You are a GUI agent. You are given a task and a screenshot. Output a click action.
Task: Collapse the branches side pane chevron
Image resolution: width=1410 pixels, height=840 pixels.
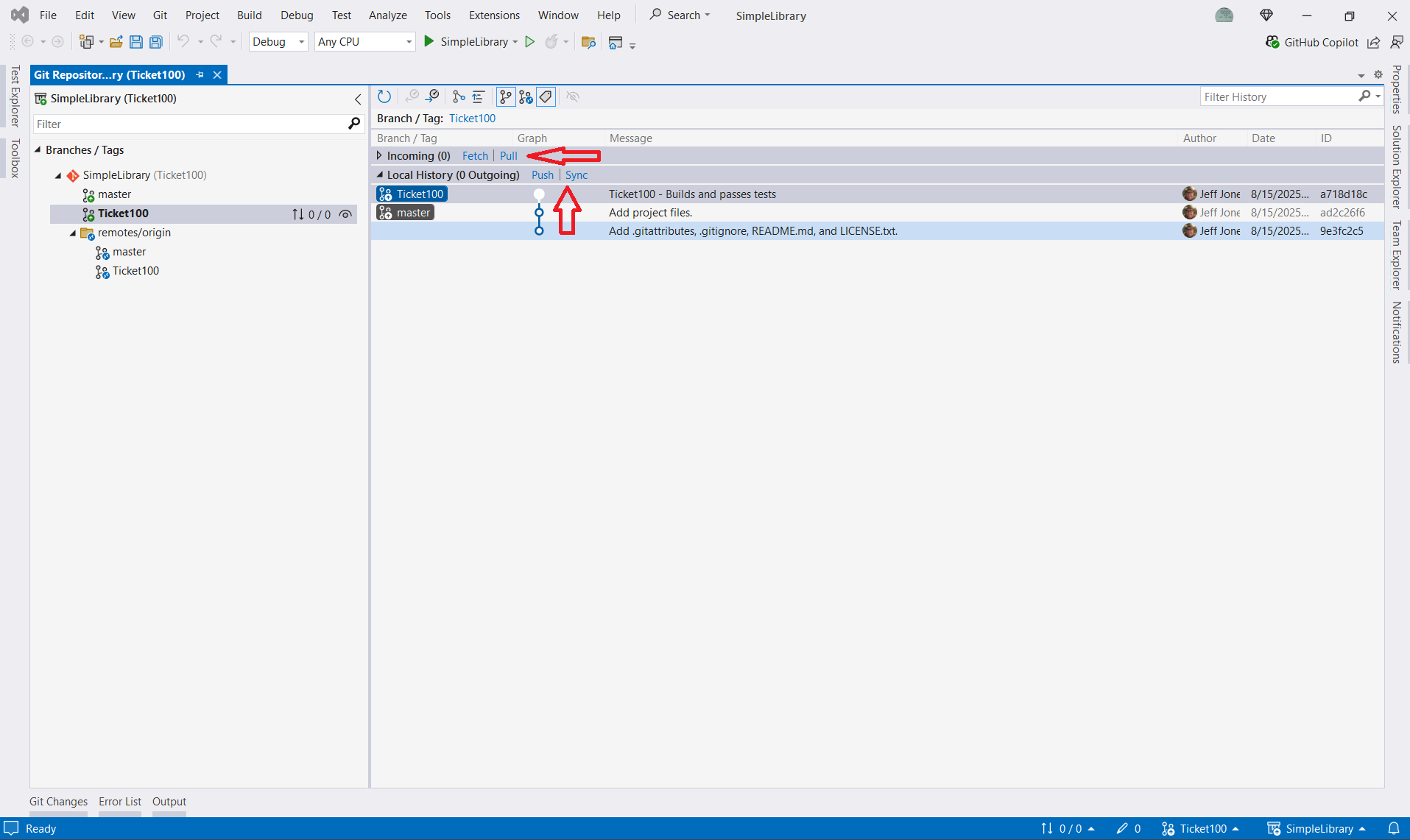coord(358,99)
